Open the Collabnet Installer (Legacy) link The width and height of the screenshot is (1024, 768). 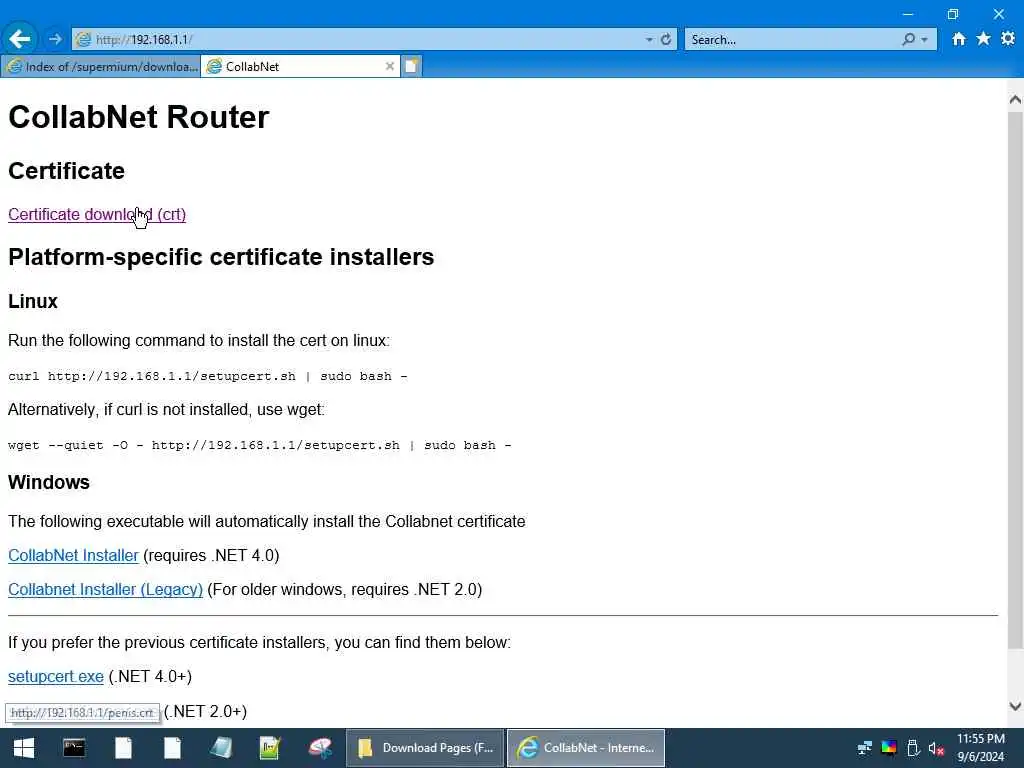[105, 589]
